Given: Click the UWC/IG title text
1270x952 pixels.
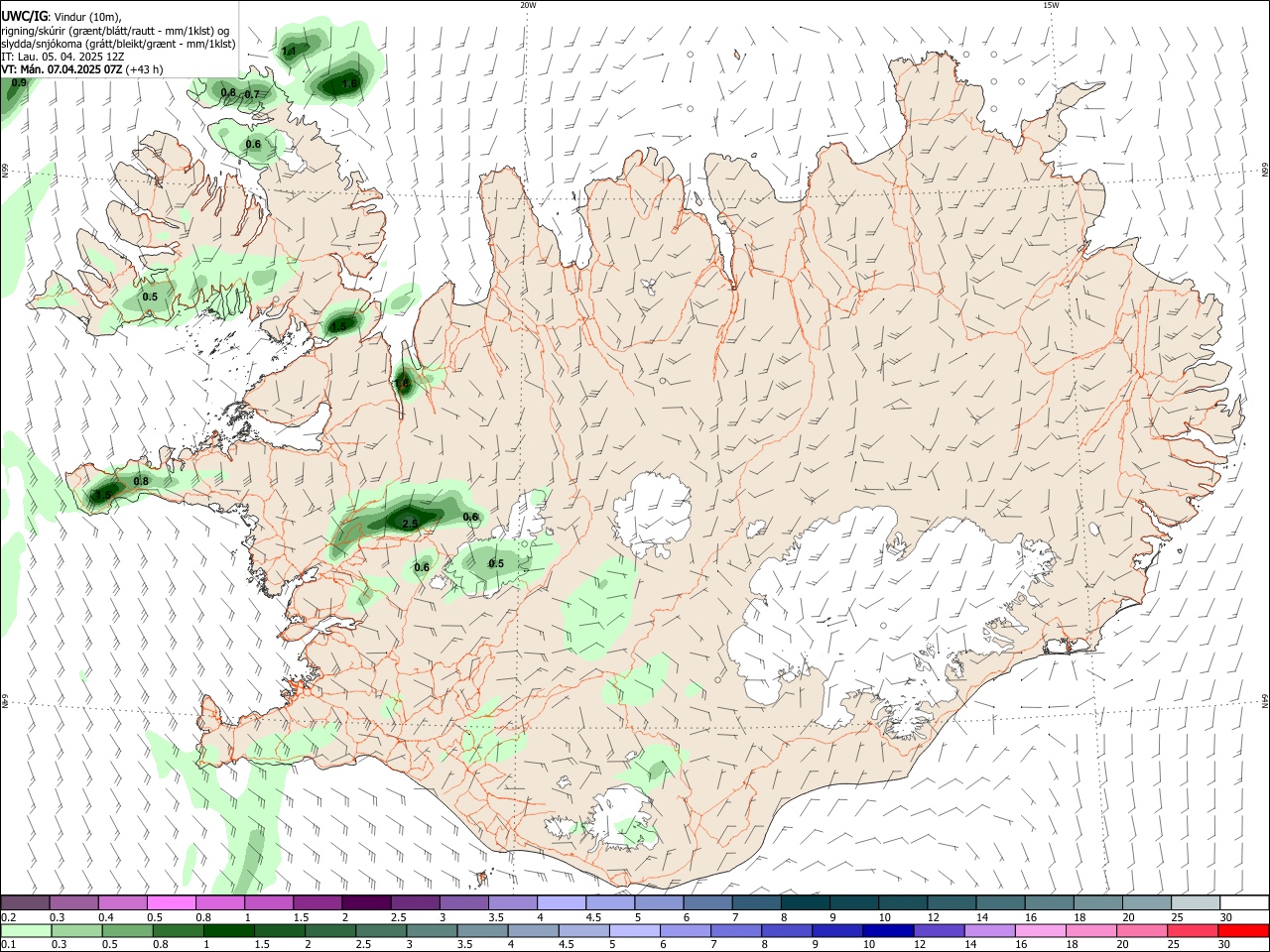Looking at the screenshot, I should tap(24, 15).
